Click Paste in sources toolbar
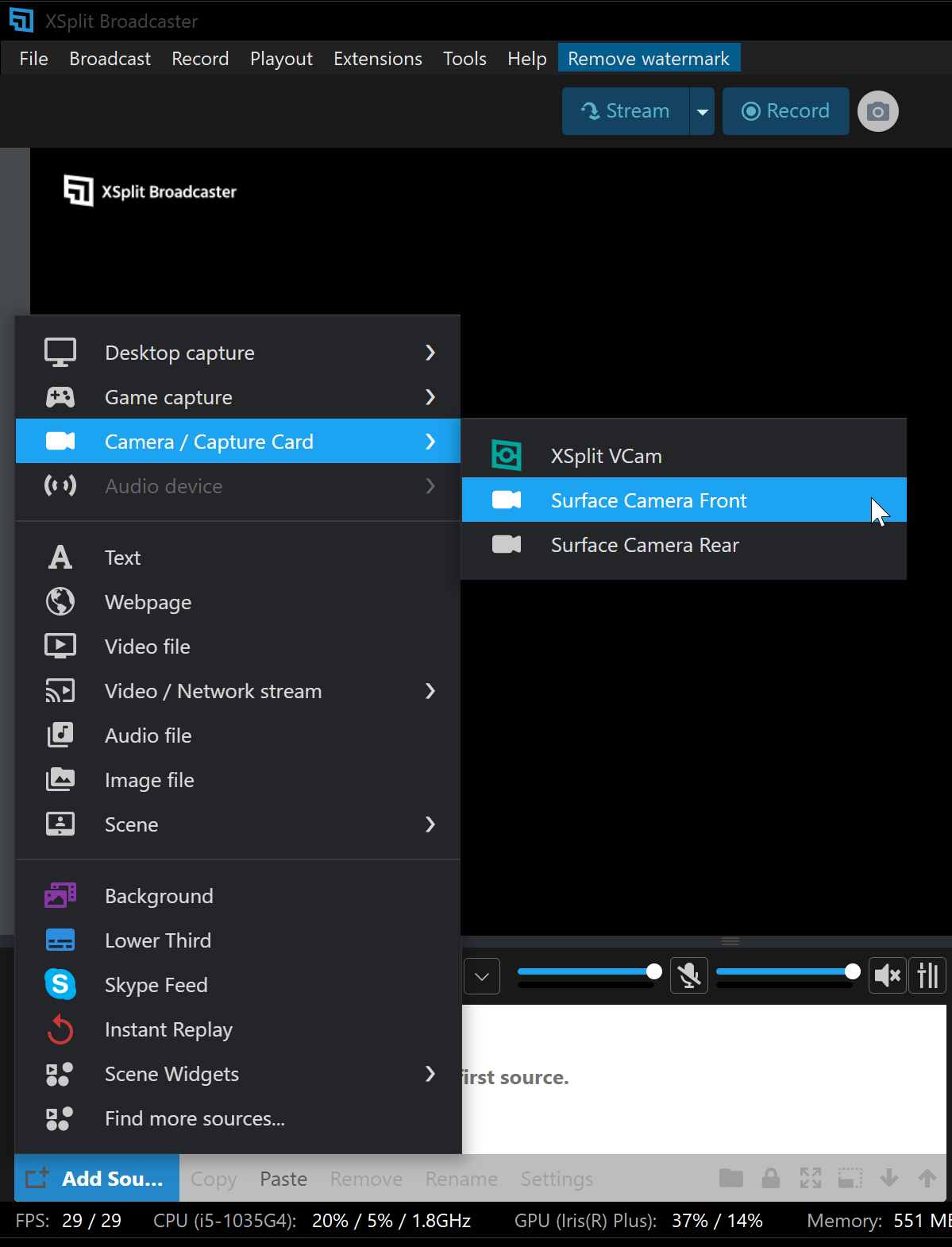Image resolution: width=952 pixels, height=1247 pixels. pyautogui.click(x=283, y=1179)
